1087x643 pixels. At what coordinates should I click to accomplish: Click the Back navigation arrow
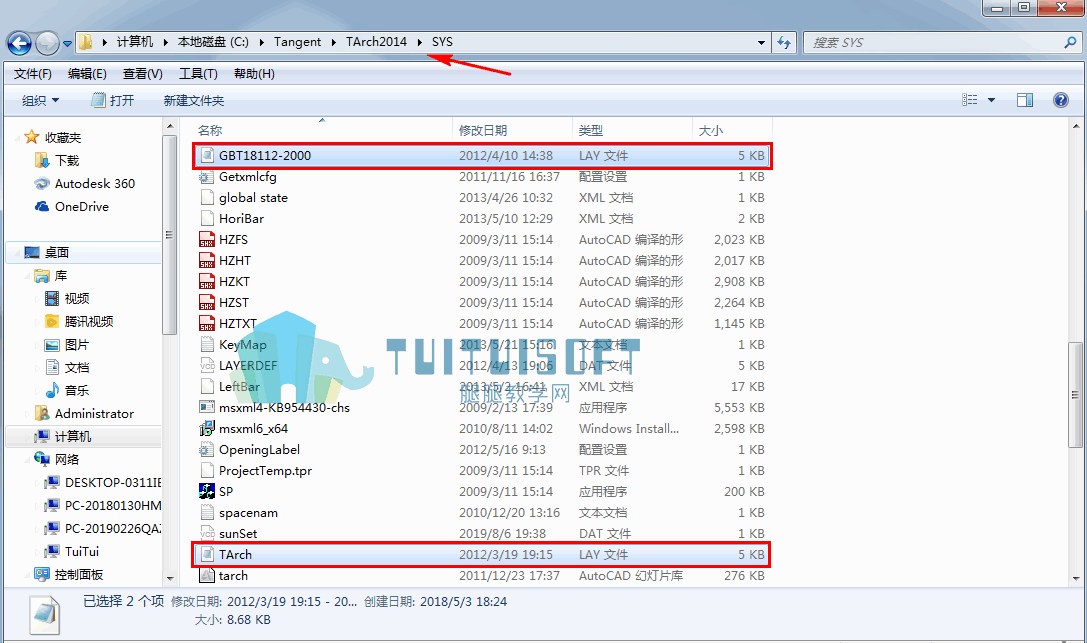pos(19,43)
